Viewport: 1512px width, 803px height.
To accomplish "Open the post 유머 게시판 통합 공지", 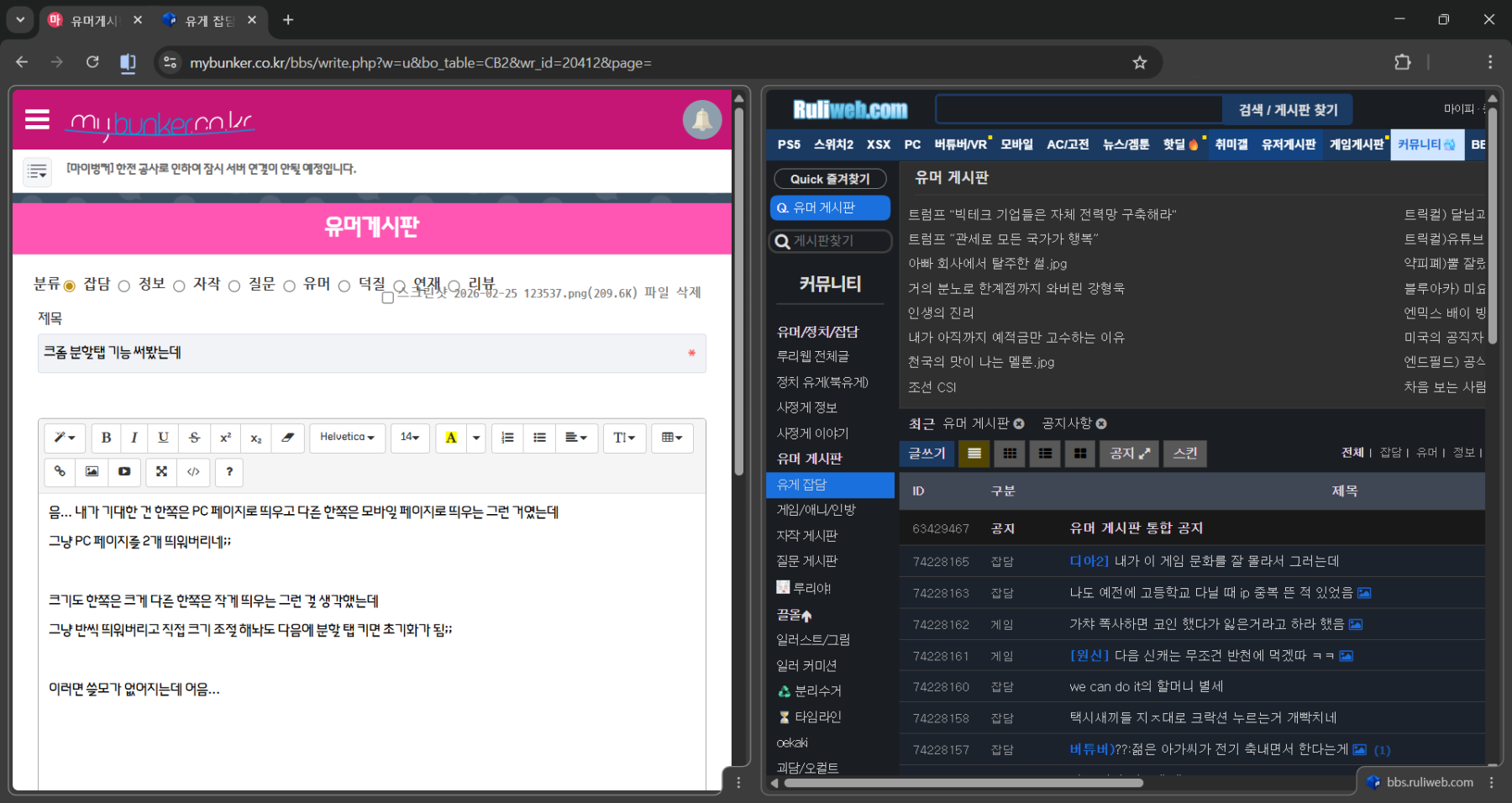I will coord(1136,528).
